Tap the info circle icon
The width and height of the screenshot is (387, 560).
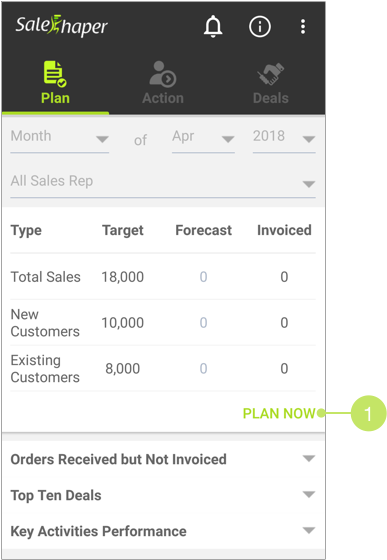pyautogui.click(x=260, y=26)
